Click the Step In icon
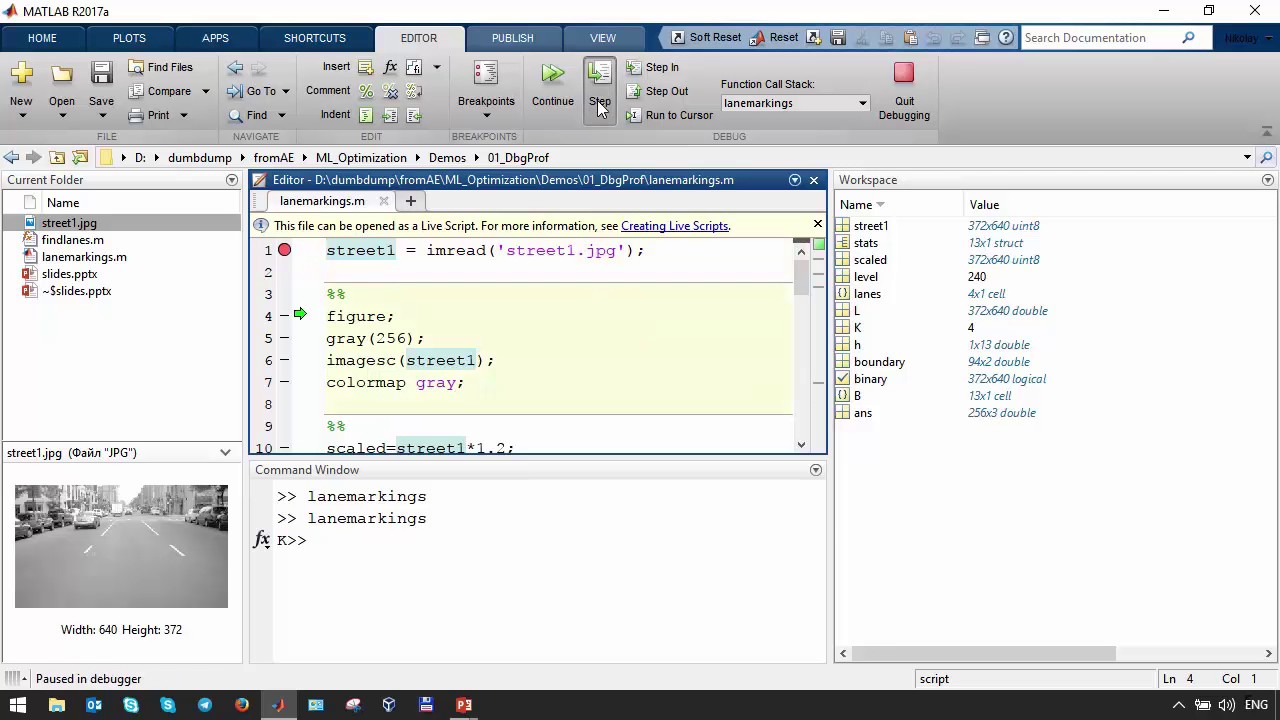Screen dimensions: 1280x720 634,67
